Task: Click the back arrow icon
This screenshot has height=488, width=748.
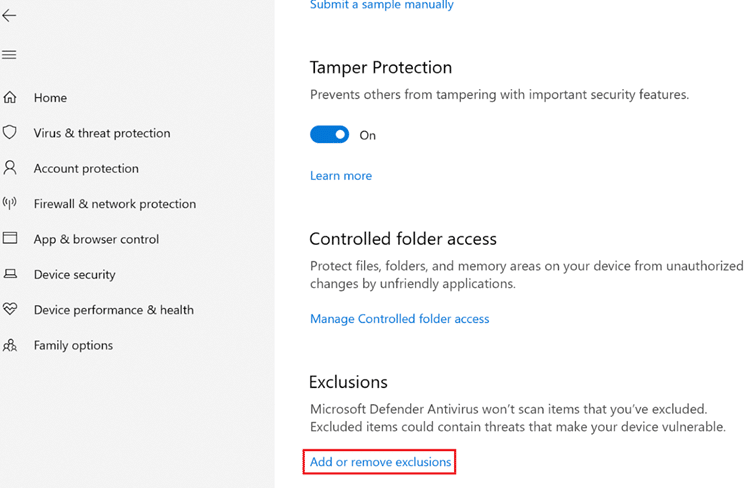Action: click(x=10, y=16)
